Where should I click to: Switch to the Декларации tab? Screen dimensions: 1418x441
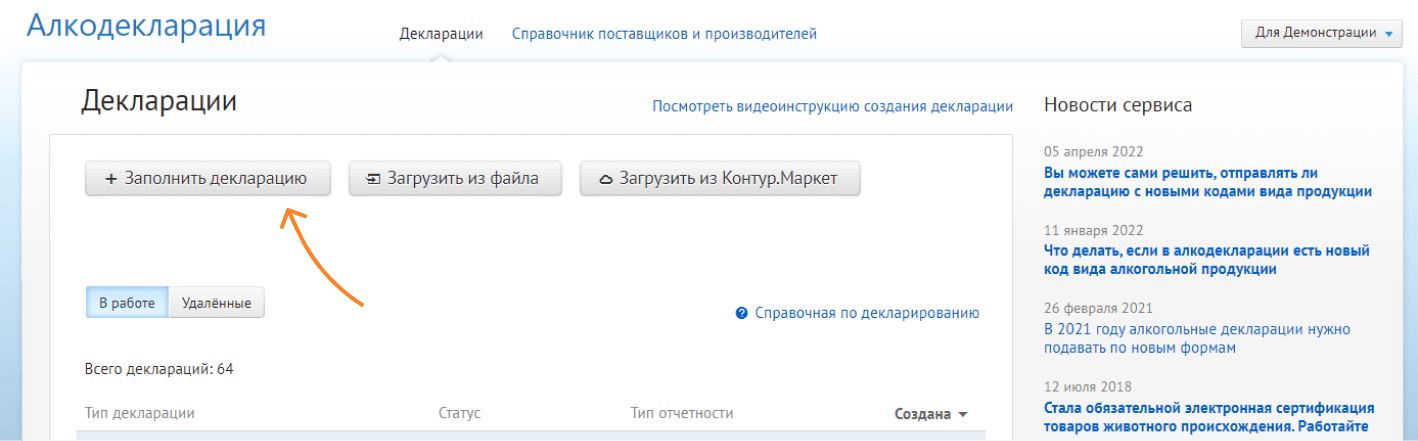441,34
